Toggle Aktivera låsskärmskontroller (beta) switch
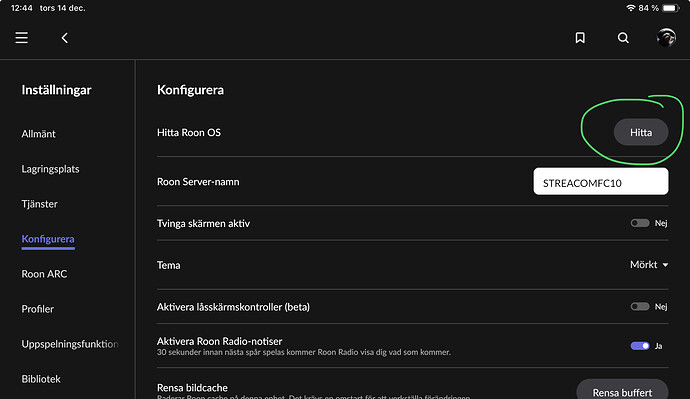 [x=640, y=306]
